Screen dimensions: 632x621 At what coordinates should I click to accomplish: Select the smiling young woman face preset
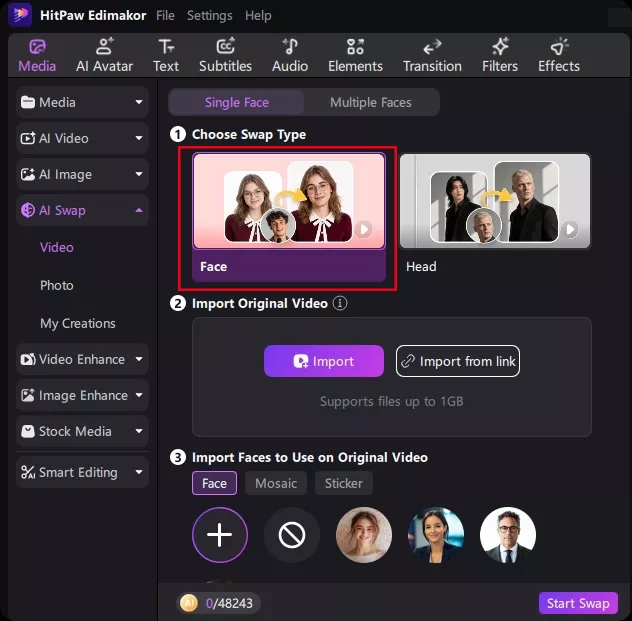[364, 535]
